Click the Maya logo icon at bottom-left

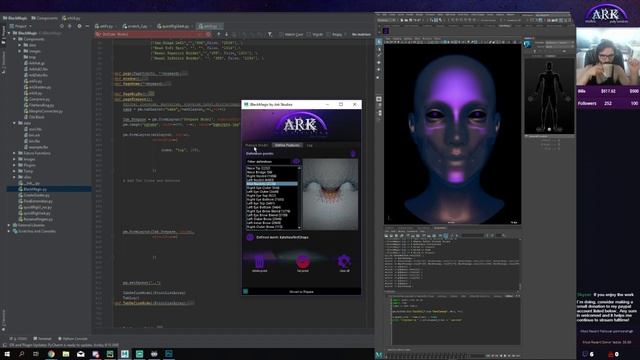click(379, 355)
